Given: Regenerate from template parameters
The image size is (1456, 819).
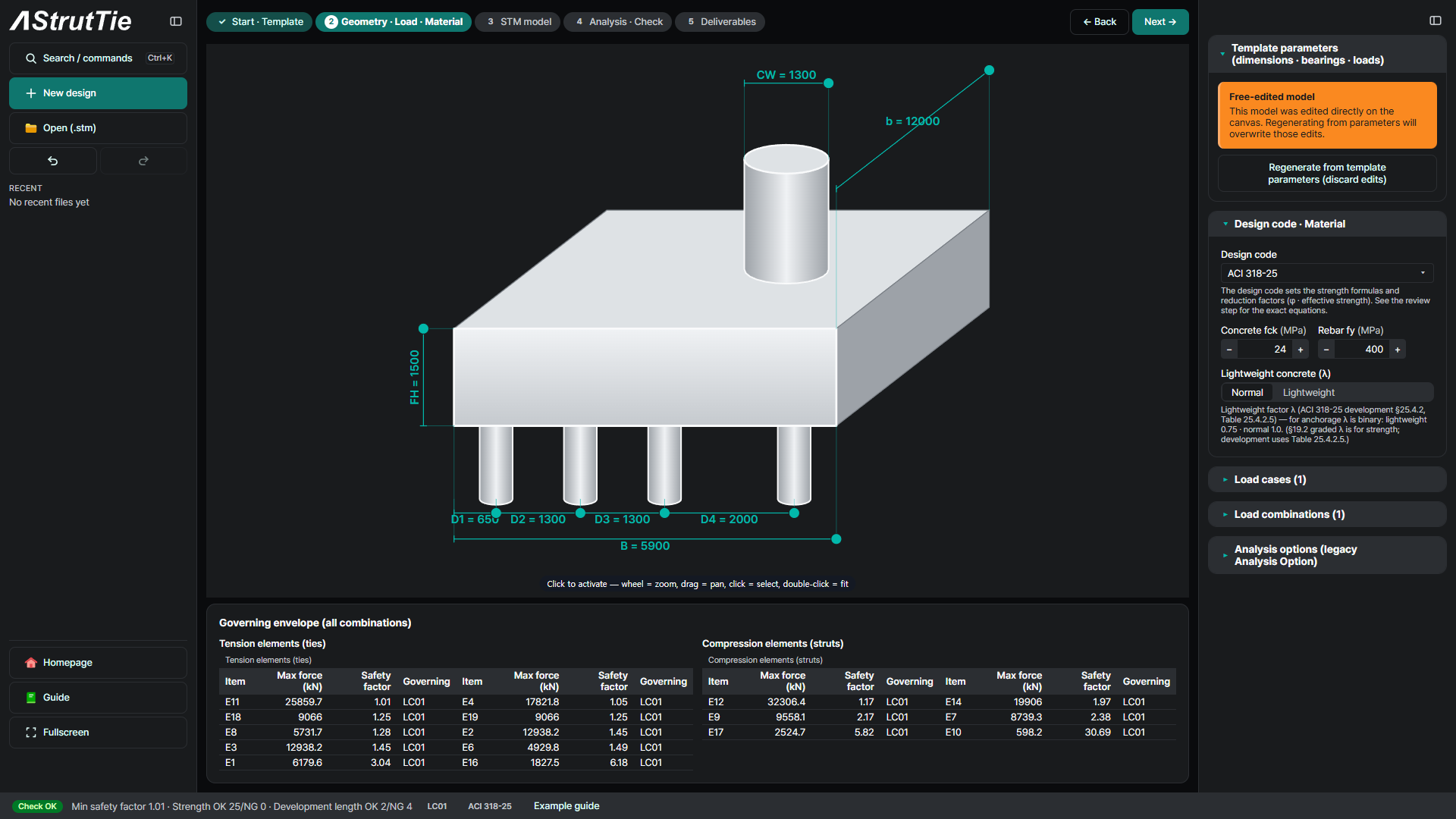Looking at the screenshot, I should coord(1327,174).
